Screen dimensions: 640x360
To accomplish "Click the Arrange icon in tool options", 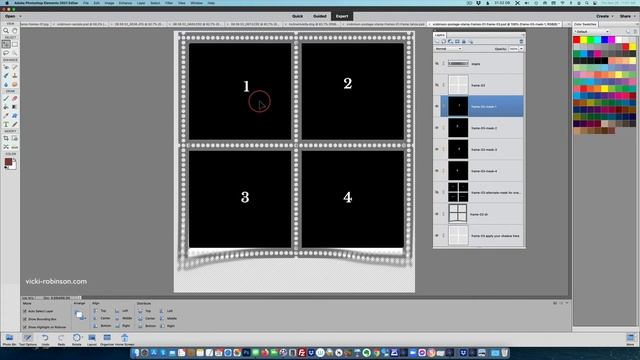I will point(79,315).
